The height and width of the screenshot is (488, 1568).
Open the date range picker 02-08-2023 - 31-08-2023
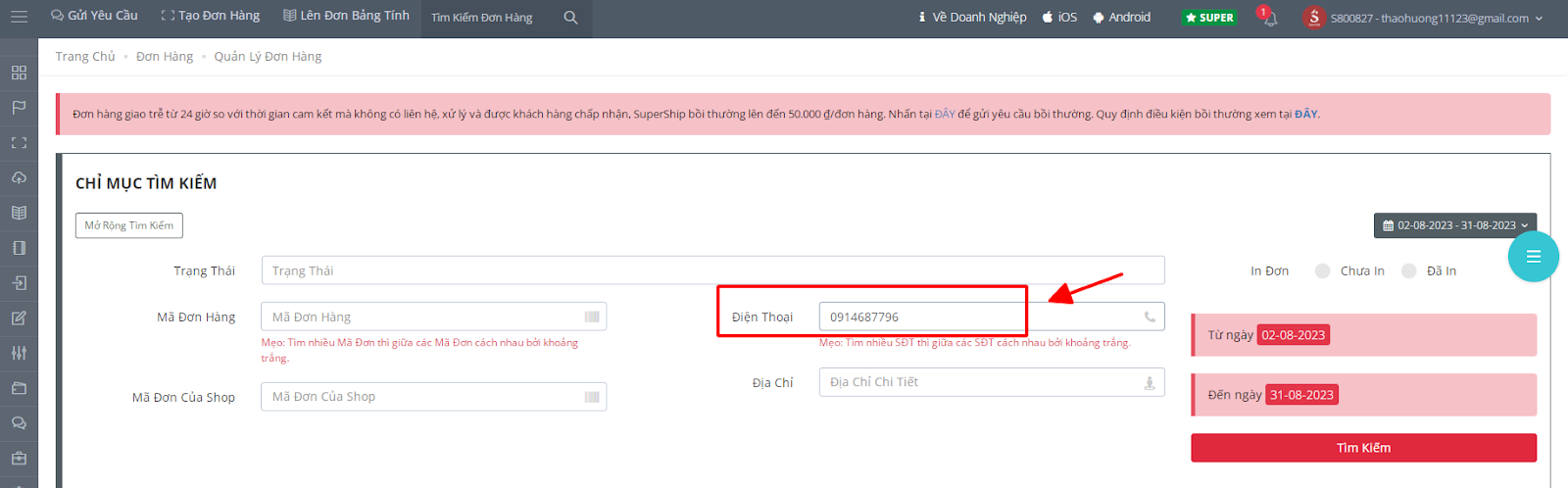[1455, 225]
